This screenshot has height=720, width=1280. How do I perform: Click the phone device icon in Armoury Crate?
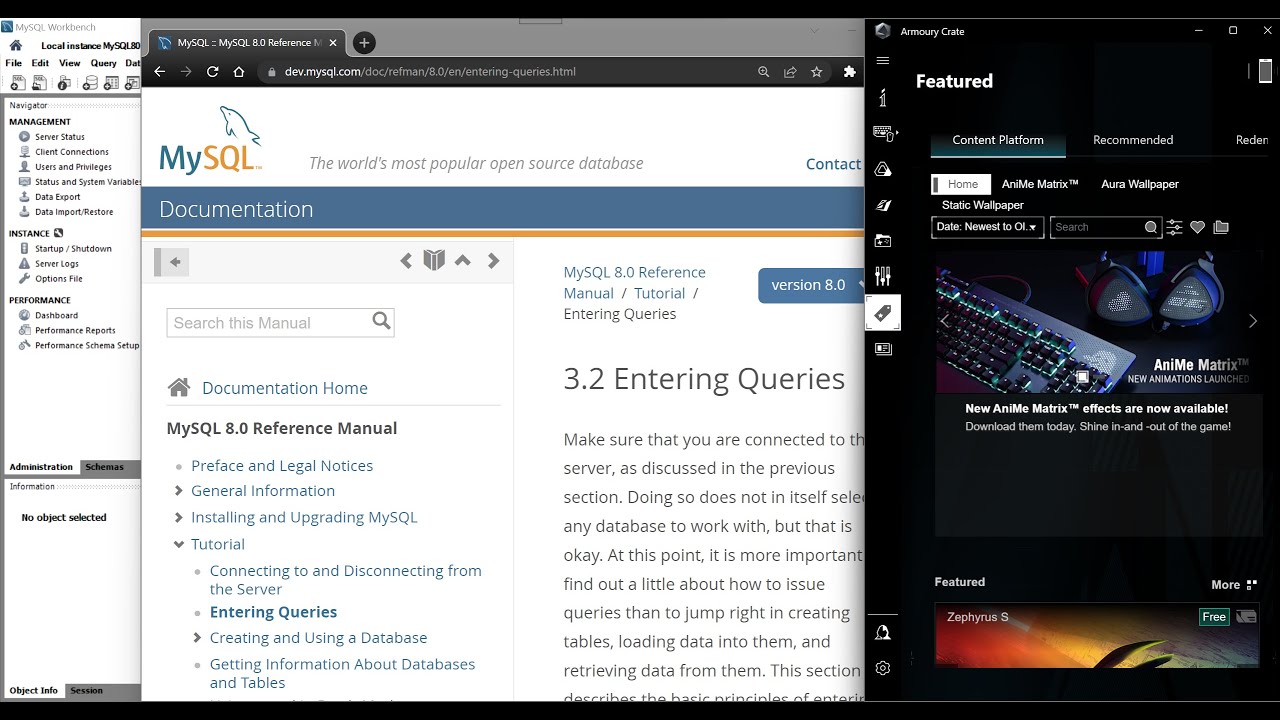coord(1265,71)
